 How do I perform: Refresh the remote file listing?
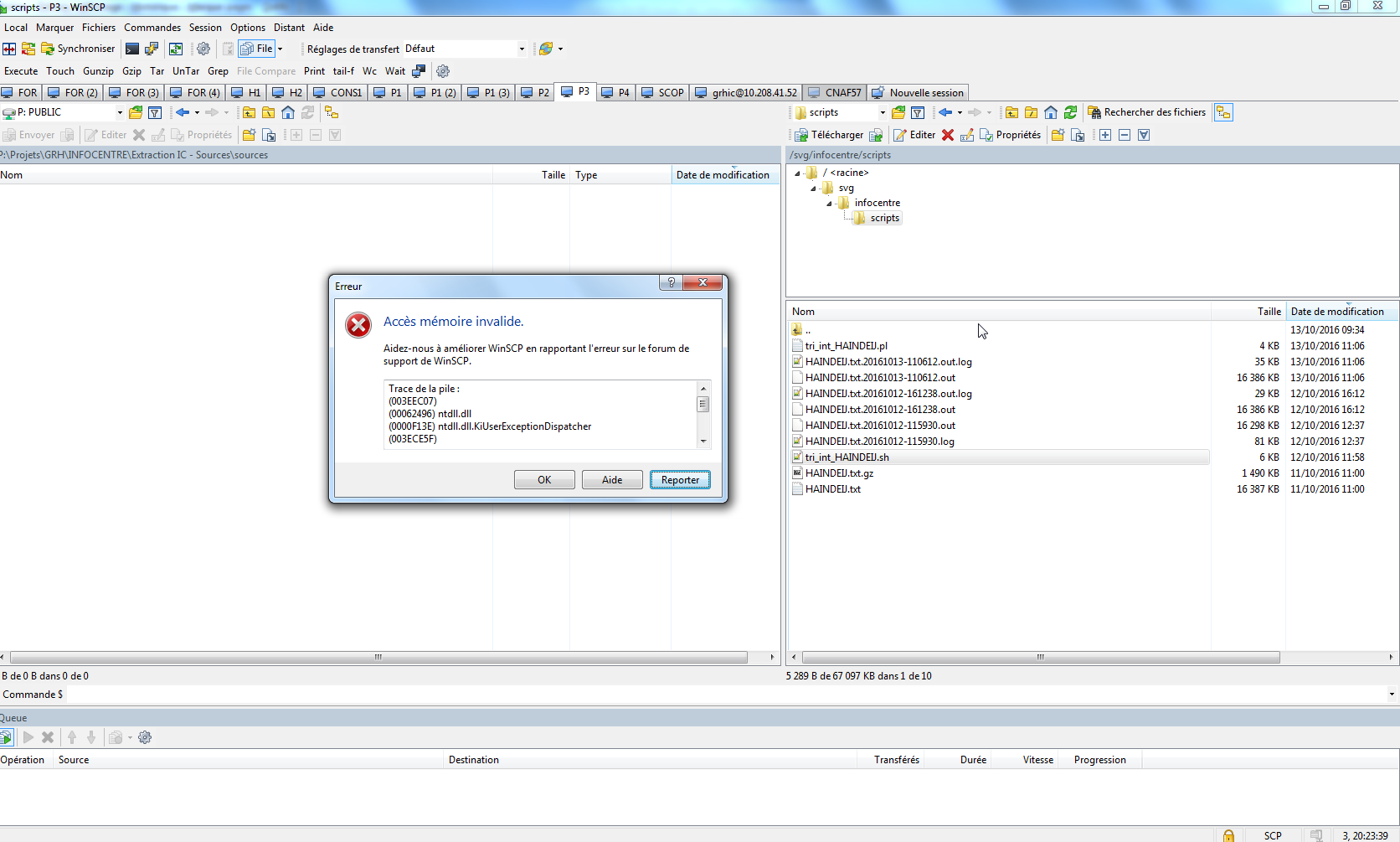coord(1070,111)
